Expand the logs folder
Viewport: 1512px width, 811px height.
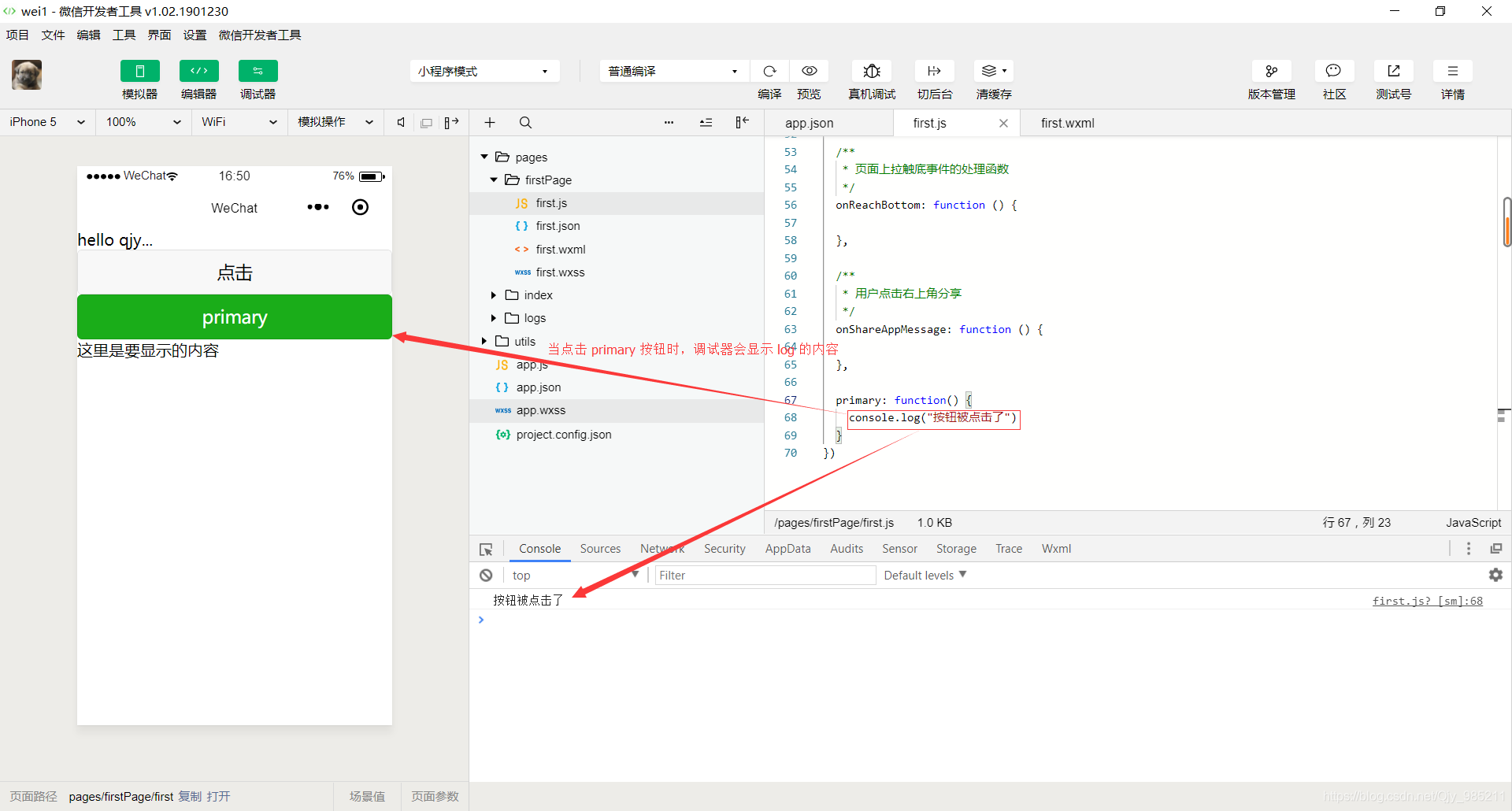click(x=494, y=318)
